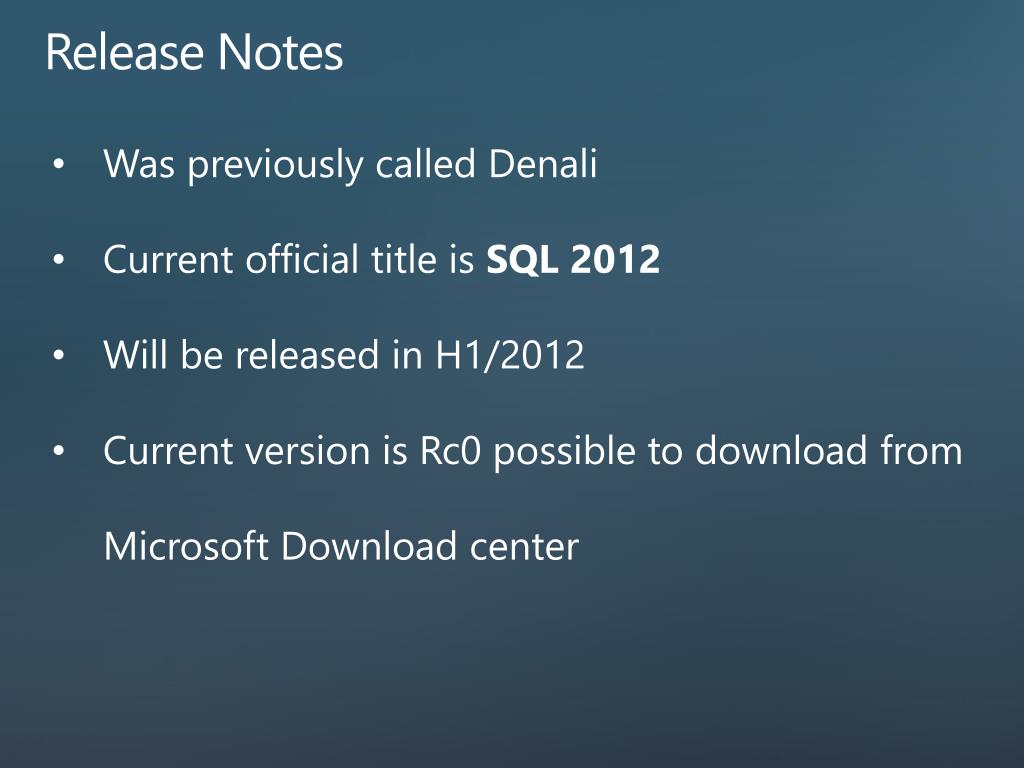Image resolution: width=1024 pixels, height=768 pixels.
Task: Click the words Will be released in
Action: click(x=263, y=355)
